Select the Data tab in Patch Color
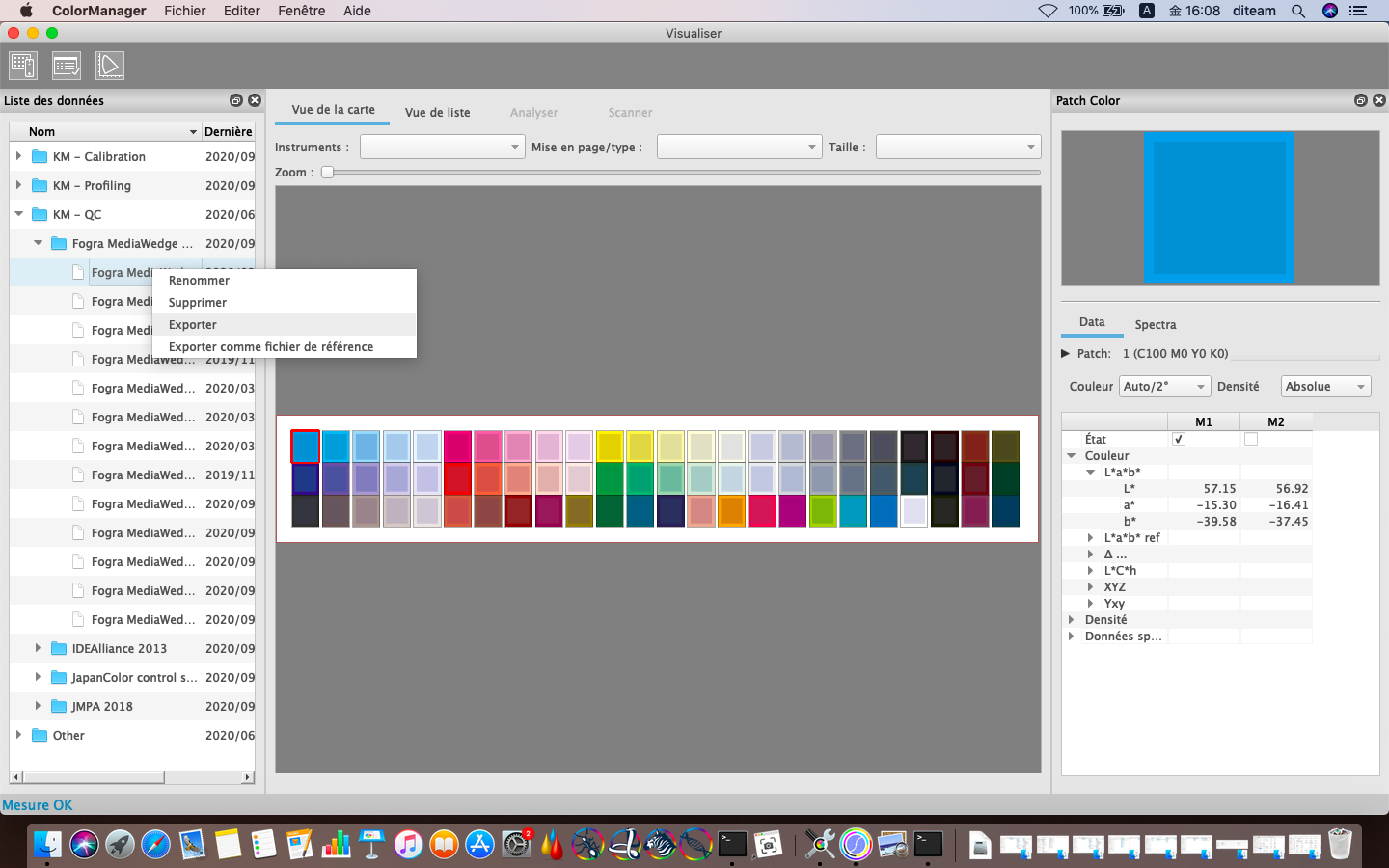Screen dimensions: 1389x868 tap(1092, 322)
